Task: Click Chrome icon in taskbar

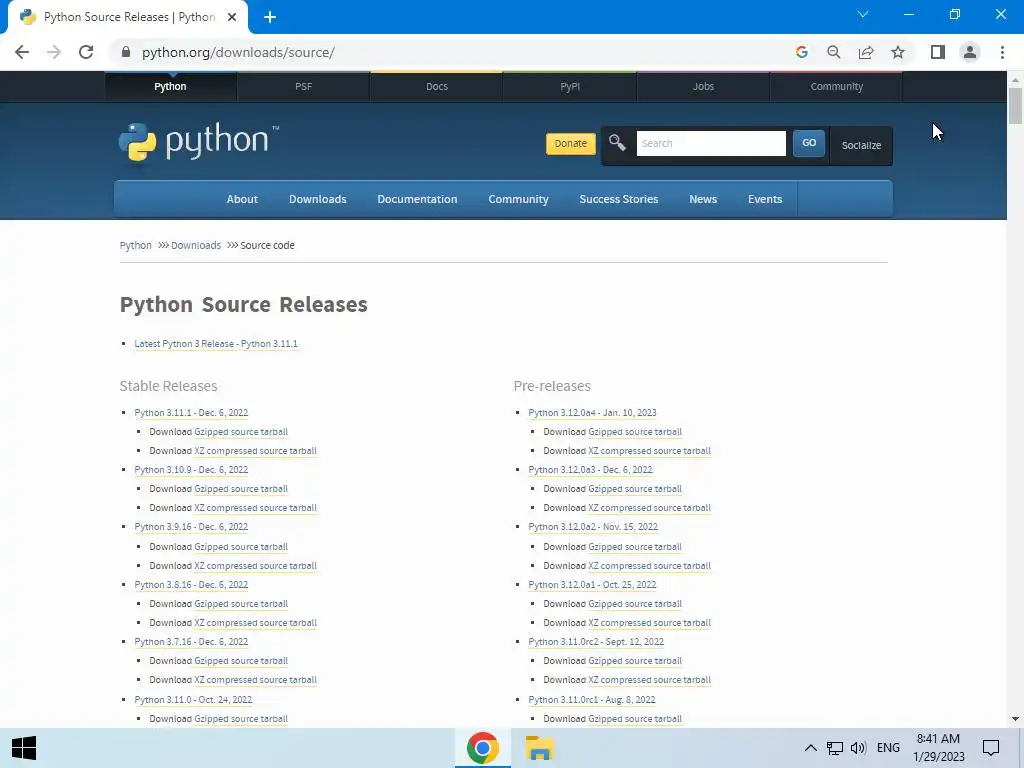Action: [483, 748]
